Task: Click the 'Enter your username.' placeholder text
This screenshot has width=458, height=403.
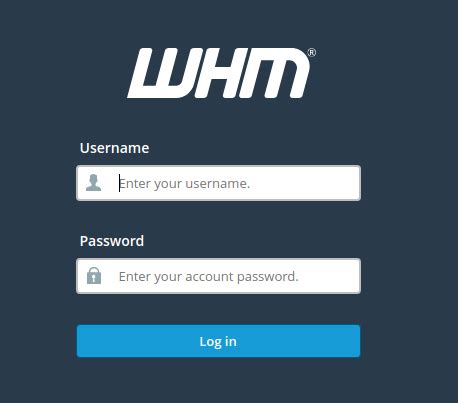Action: [x=184, y=184]
